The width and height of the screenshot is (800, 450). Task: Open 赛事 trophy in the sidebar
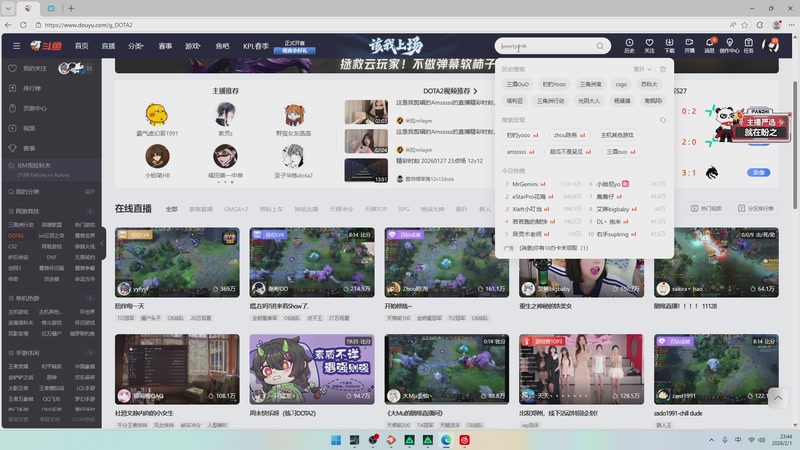click(29, 148)
